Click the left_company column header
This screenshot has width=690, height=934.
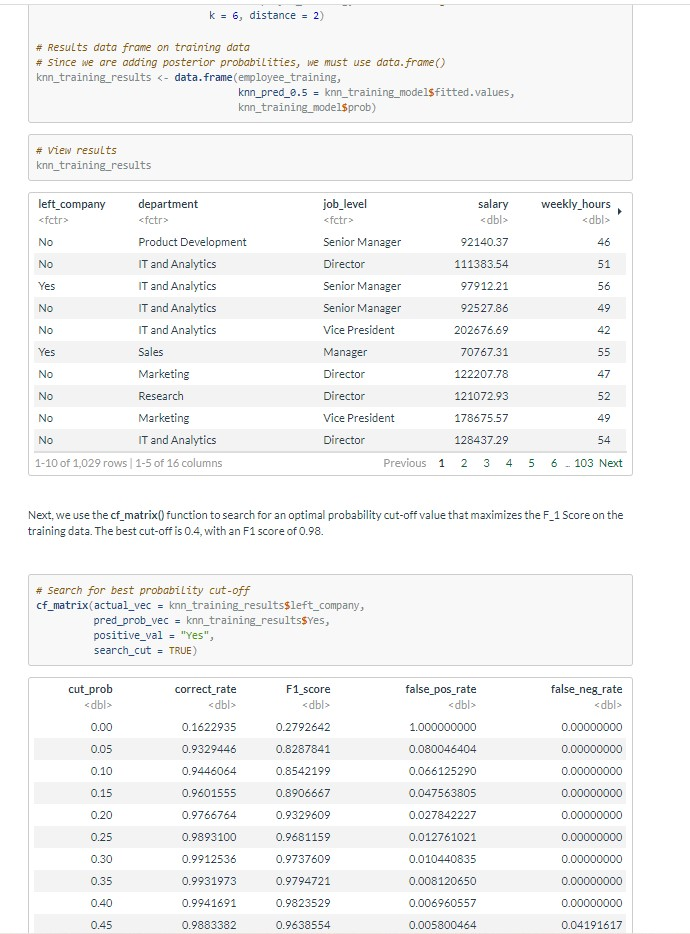tap(72, 204)
